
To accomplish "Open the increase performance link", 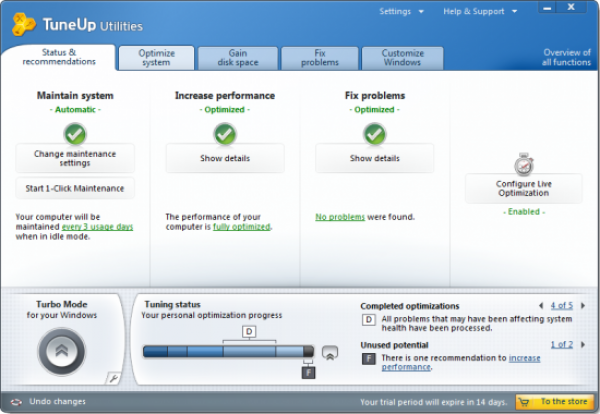I will pos(461,362).
